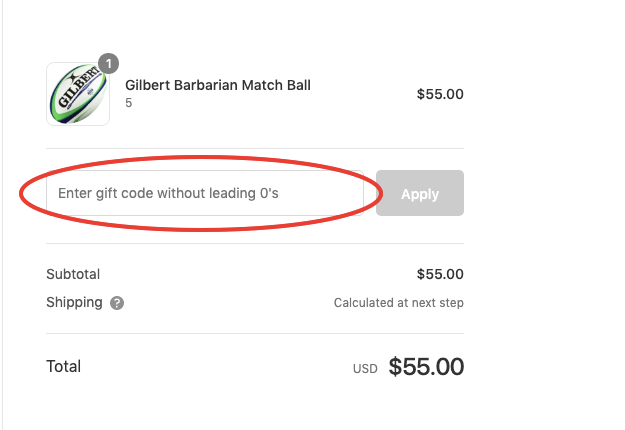The width and height of the screenshot is (625, 430).
Task: Click the Shipping label text
Action: pos(74,302)
